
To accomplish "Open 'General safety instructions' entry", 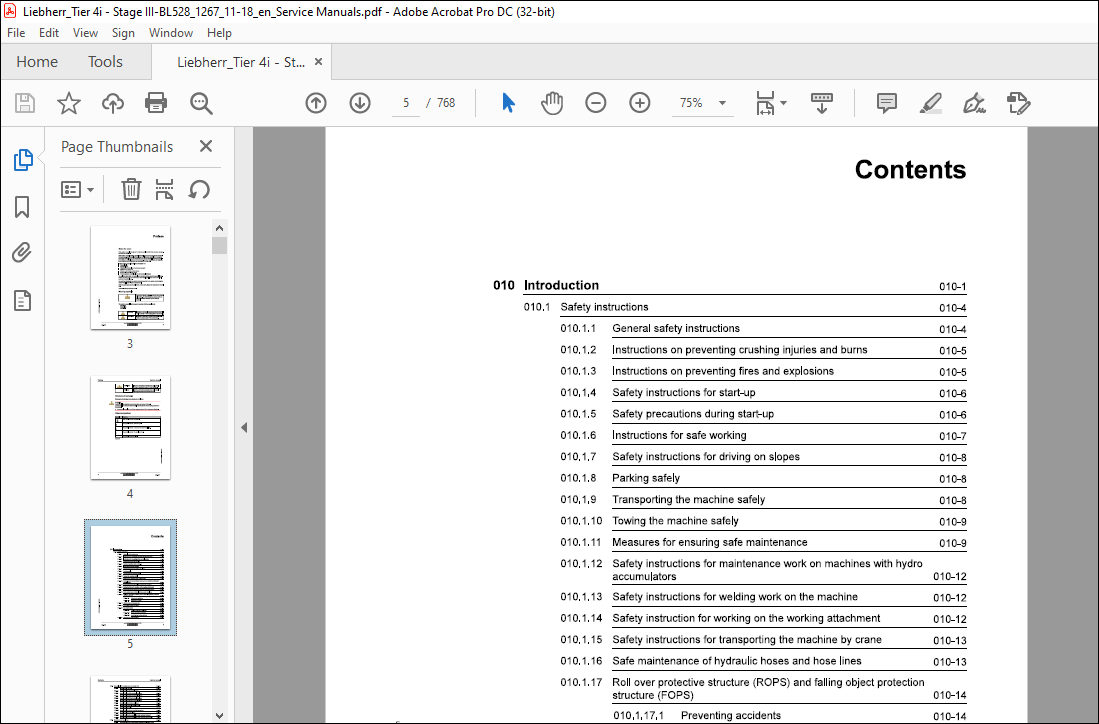I will [763, 329].
